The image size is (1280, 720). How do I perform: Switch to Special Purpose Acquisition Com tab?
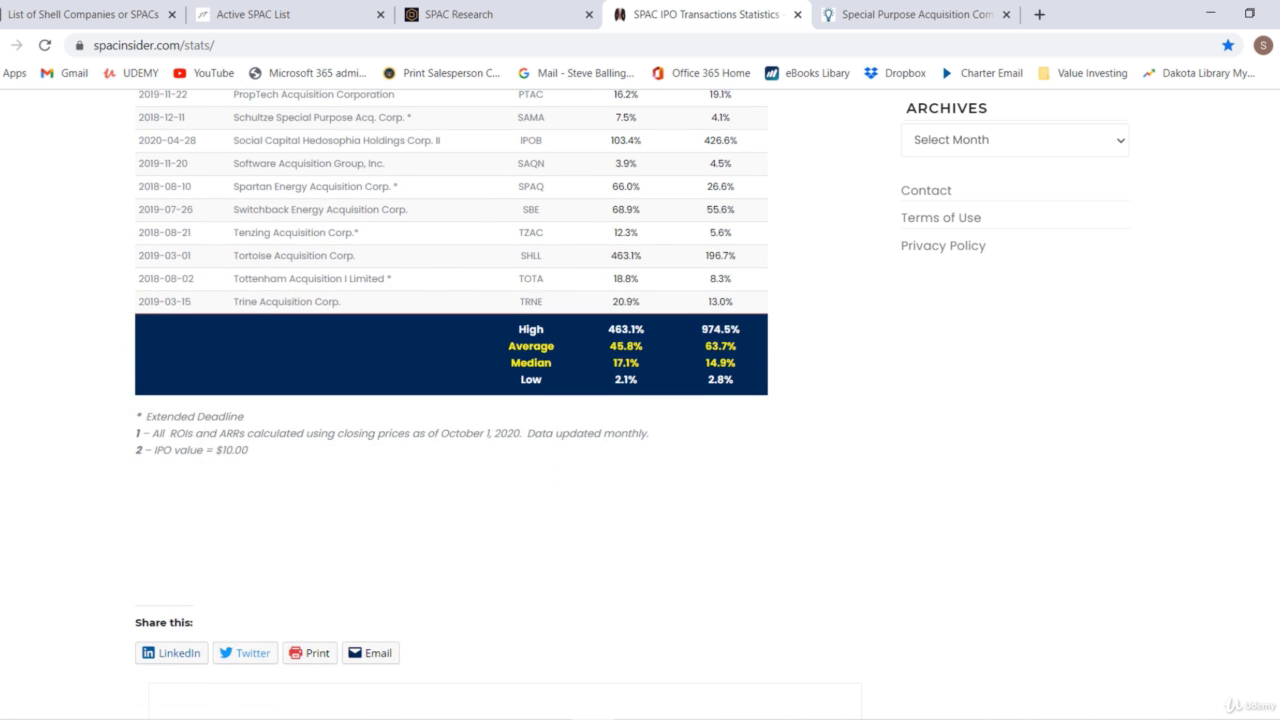click(915, 15)
